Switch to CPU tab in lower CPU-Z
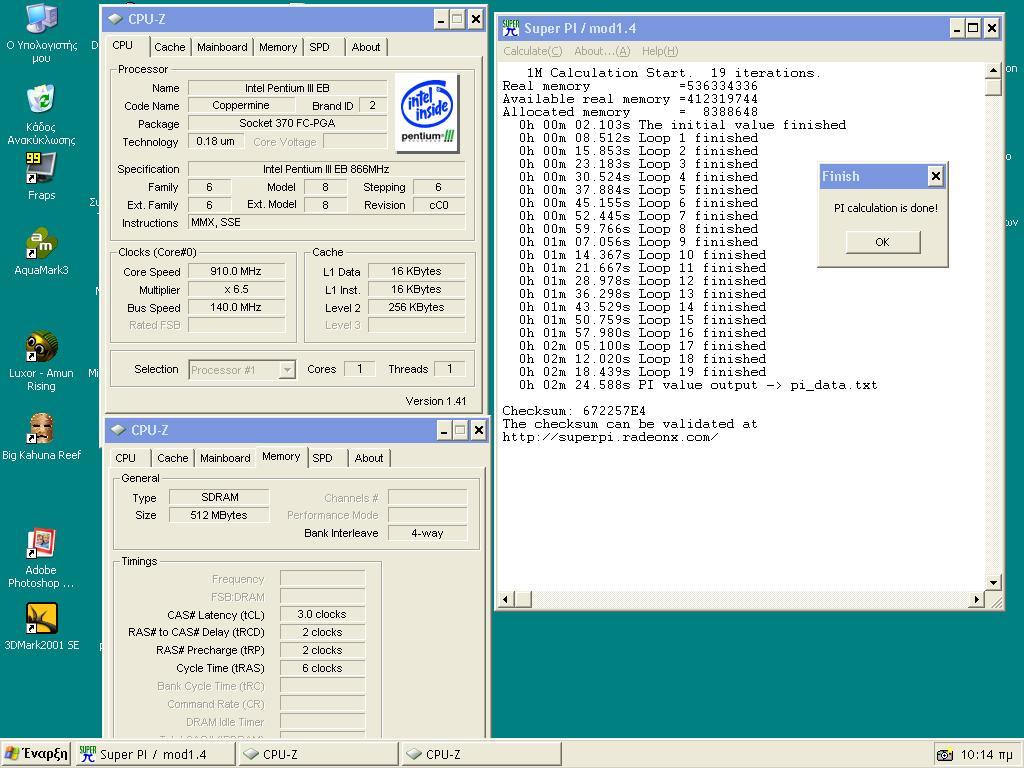This screenshot has height=768, width=1024. coord(125,458)
